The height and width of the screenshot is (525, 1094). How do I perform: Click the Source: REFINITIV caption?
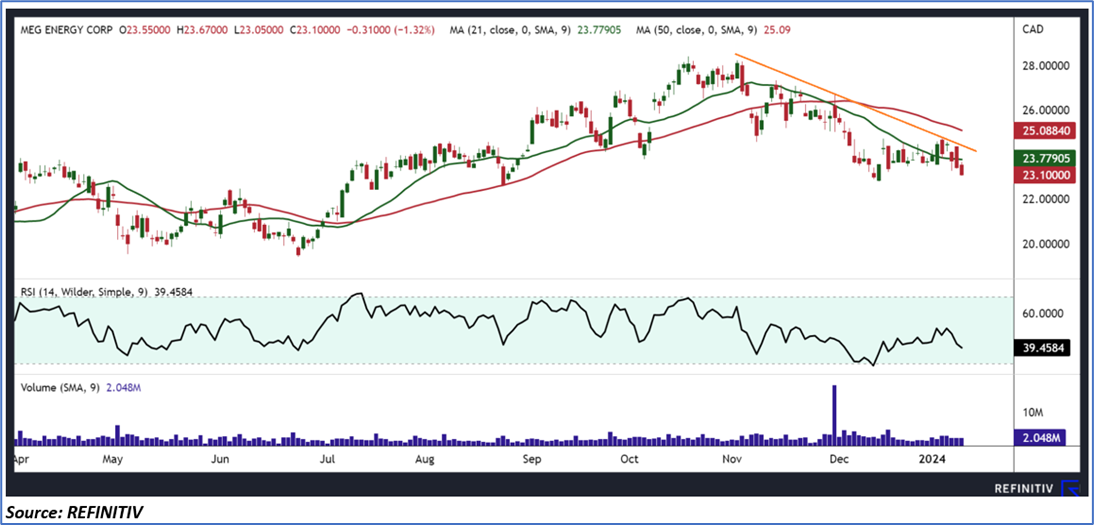[74, 512]
